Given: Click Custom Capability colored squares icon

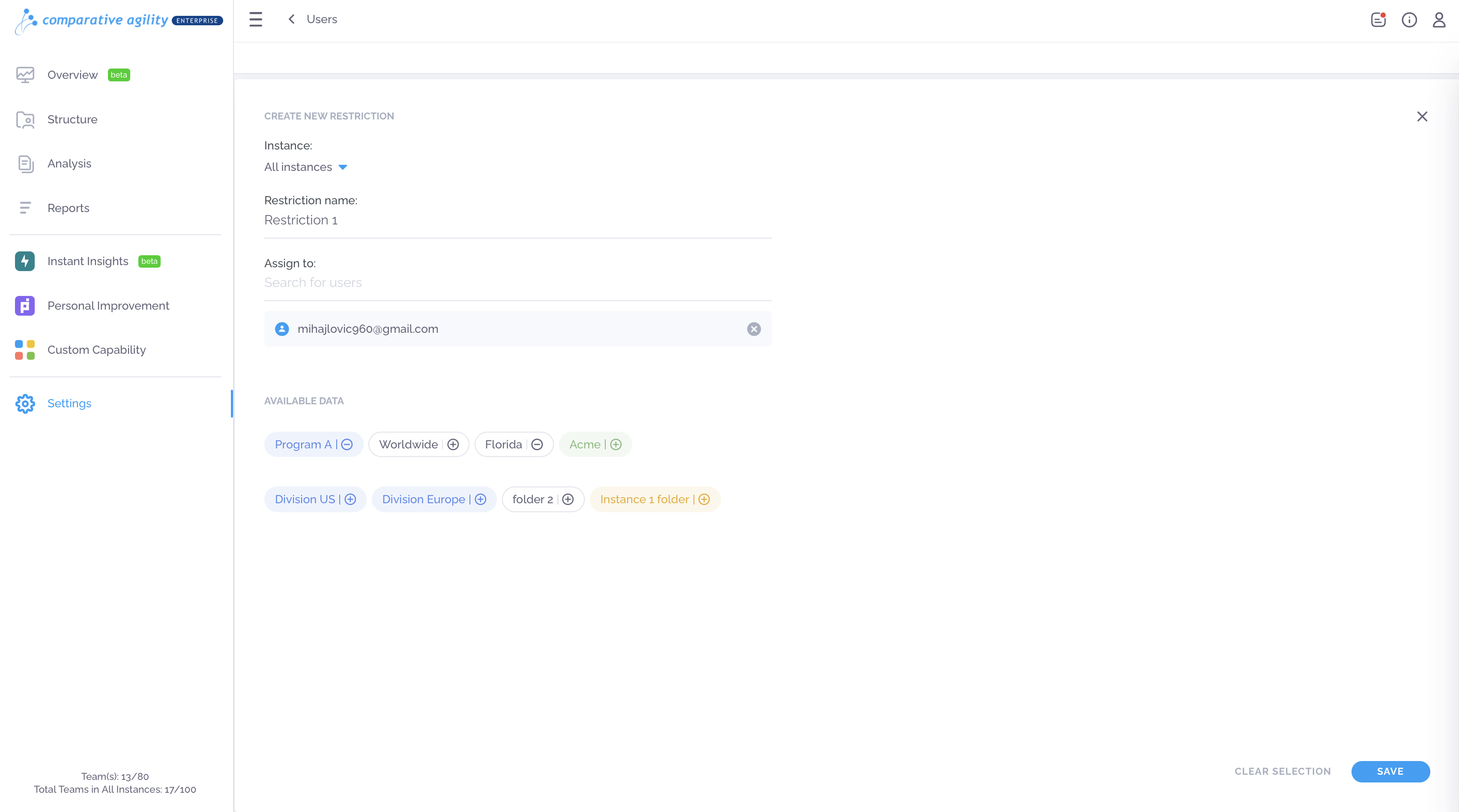Looking at the screenshot, I should click(25, 350).
